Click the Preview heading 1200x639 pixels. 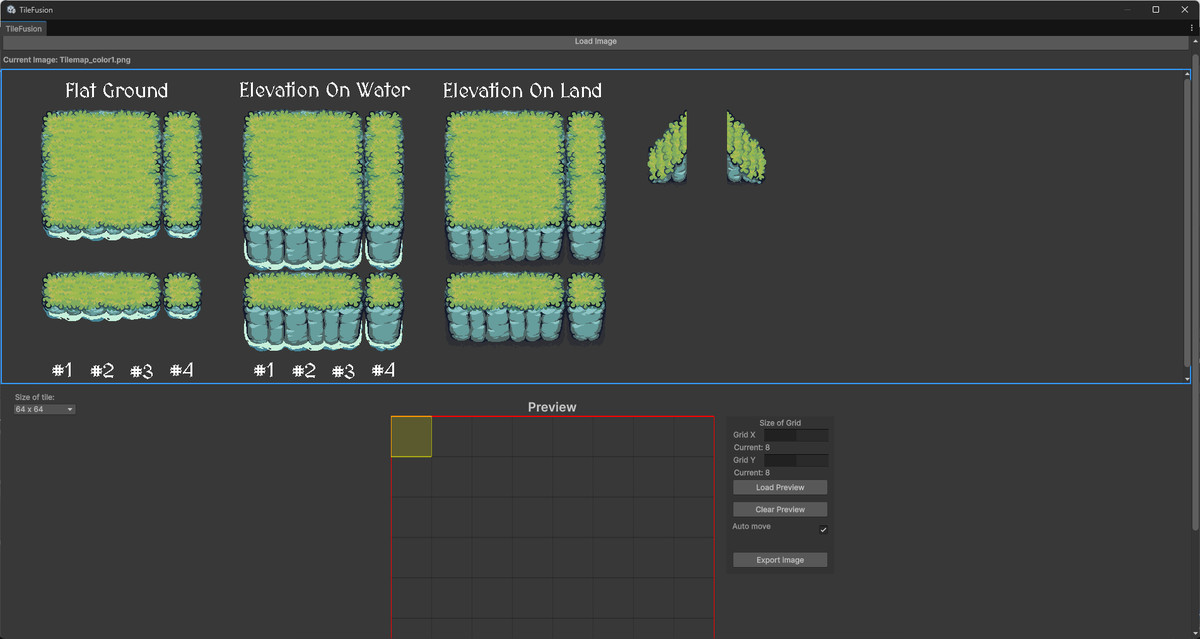point(552,407)
